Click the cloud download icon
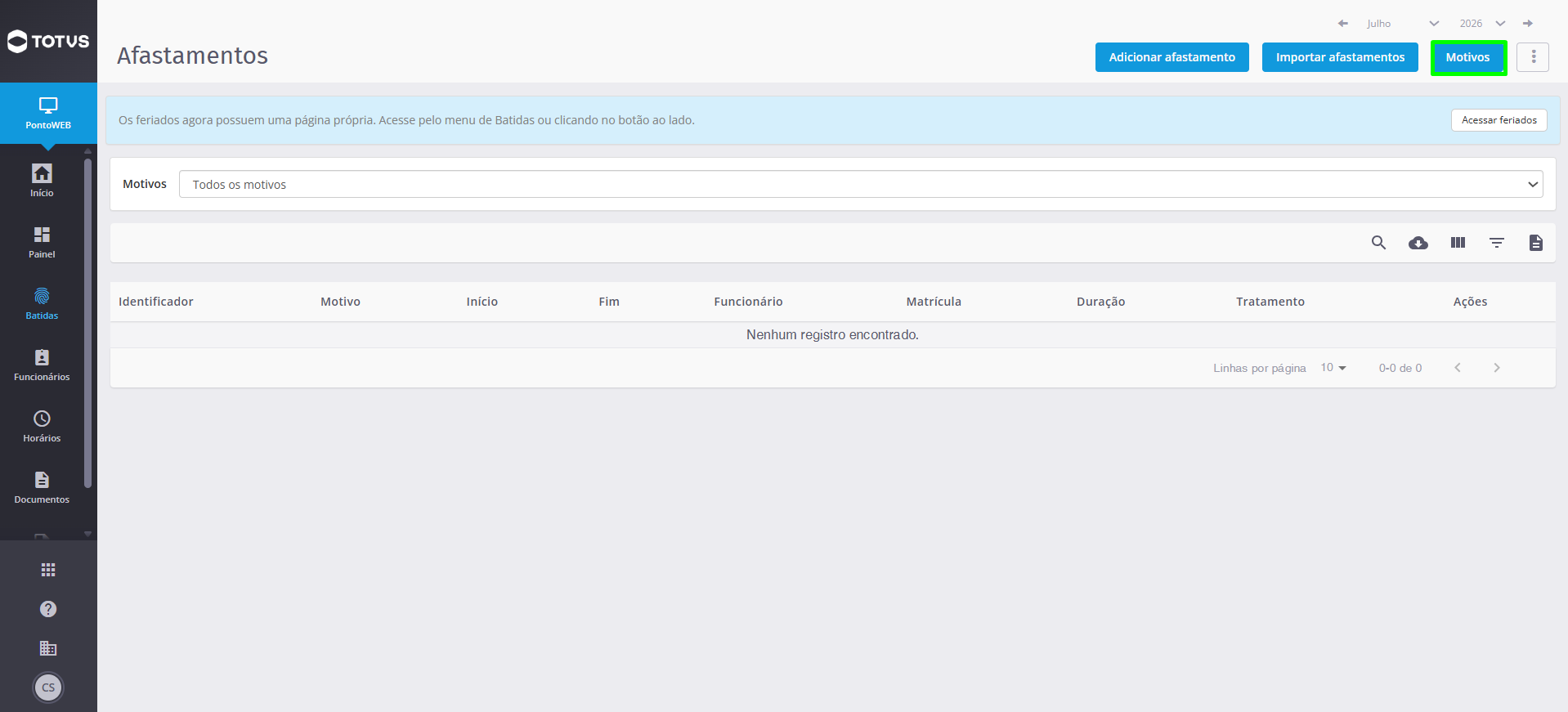Image resolution: width=1568 pixels, height=712 pixels. (x=1418, y=243)
